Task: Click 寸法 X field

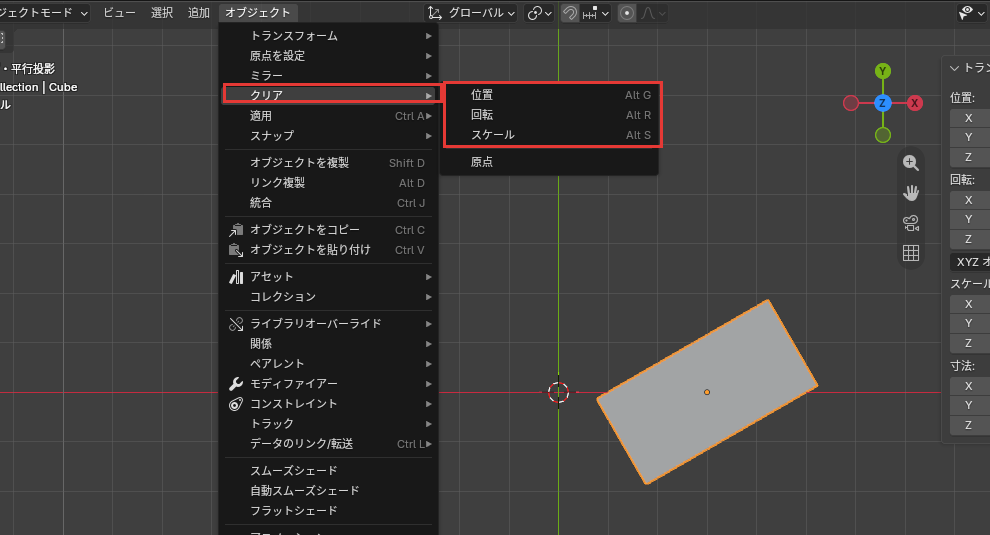Action: (970, 386)
